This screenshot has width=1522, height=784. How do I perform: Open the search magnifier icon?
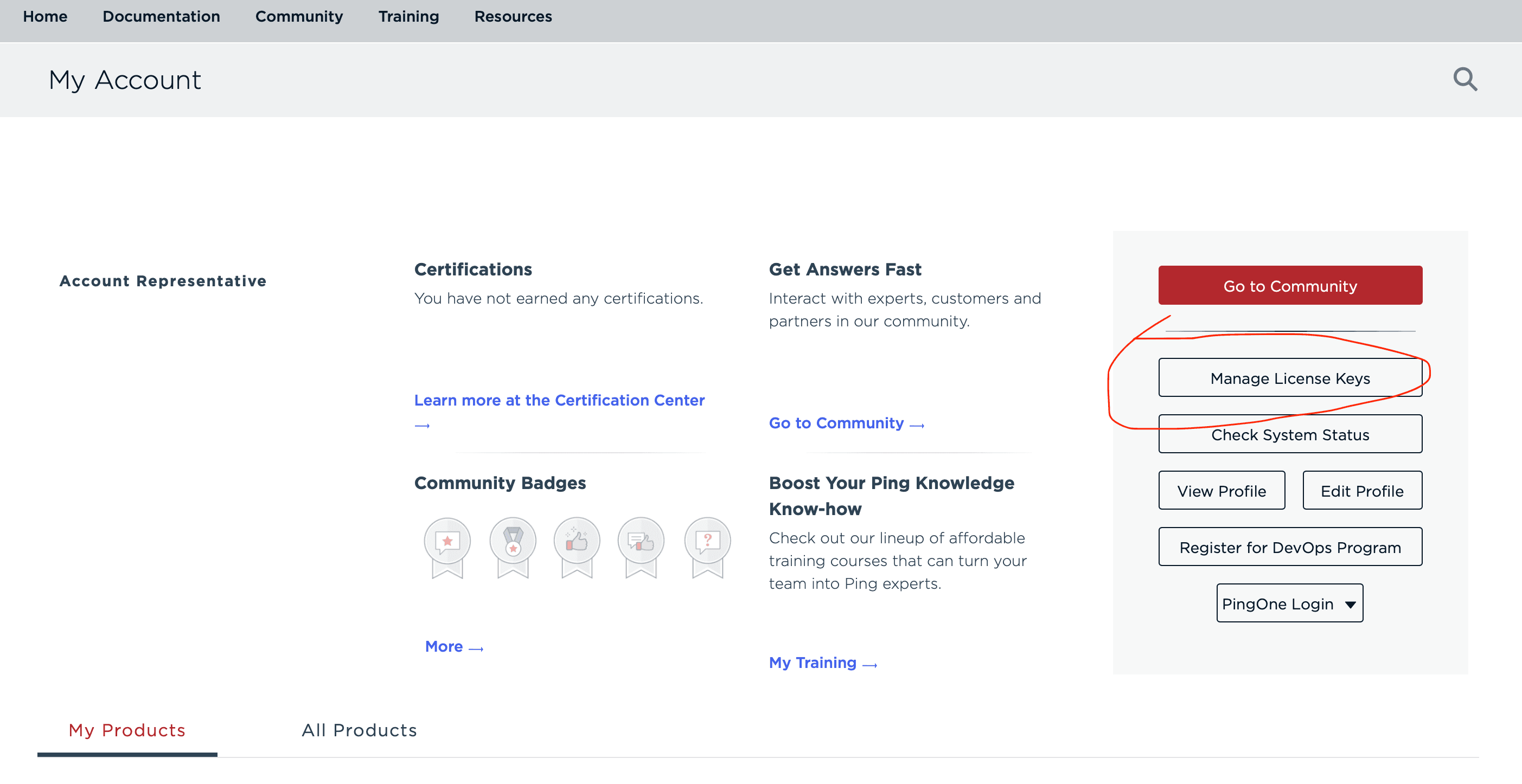1465,80
